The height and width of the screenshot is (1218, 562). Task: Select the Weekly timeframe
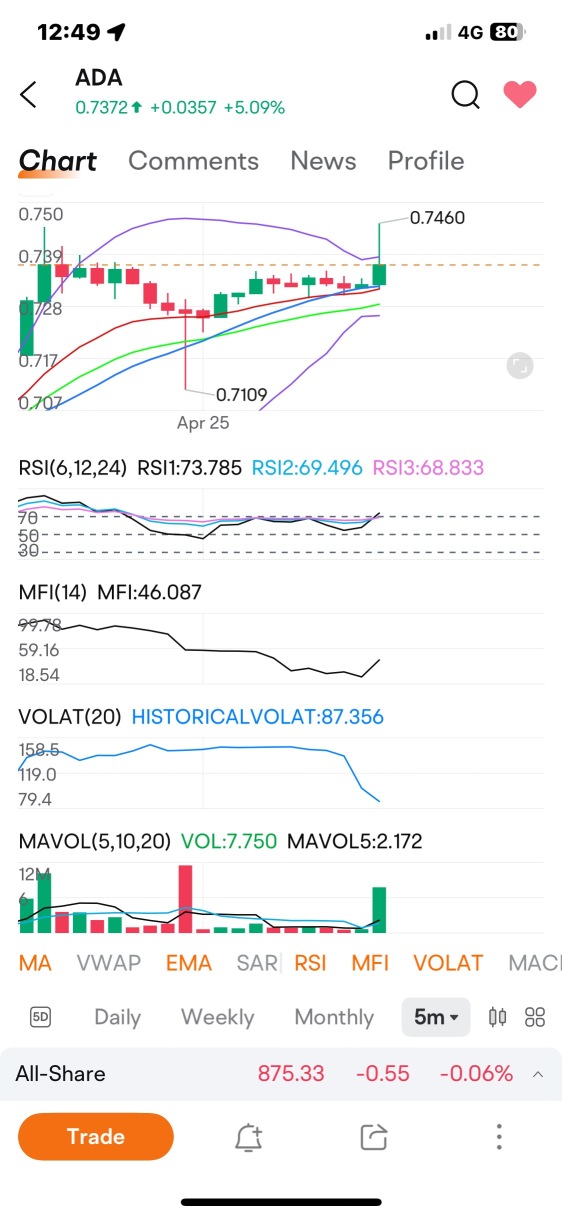click(x=217, y=1017)
